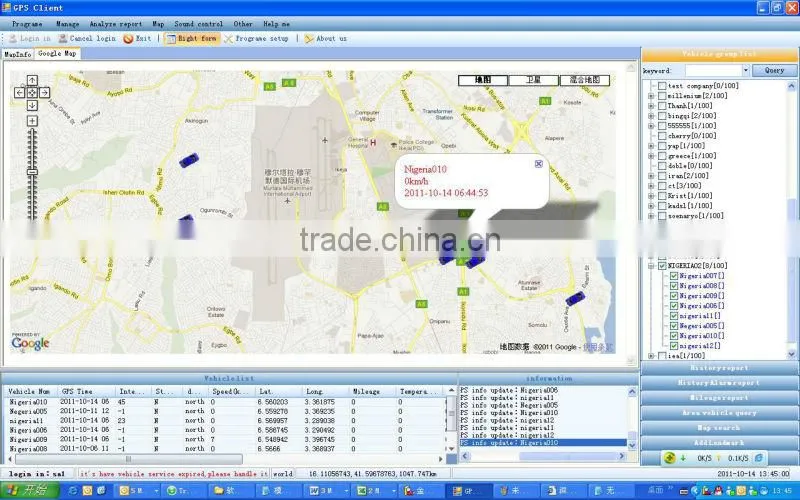
Task: Collapse the NIGERIA02 tree node
Action: (651, 265)
